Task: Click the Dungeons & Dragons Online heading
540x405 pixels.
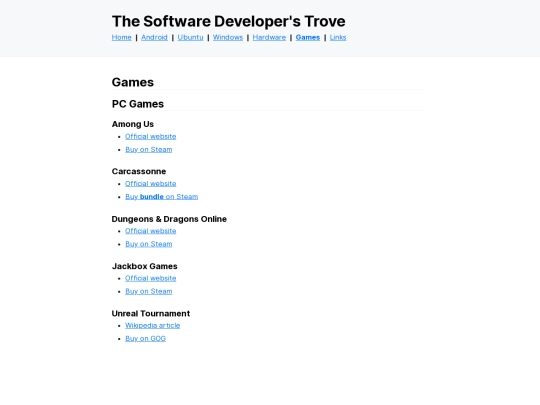Action: click(x=169, y=219)
